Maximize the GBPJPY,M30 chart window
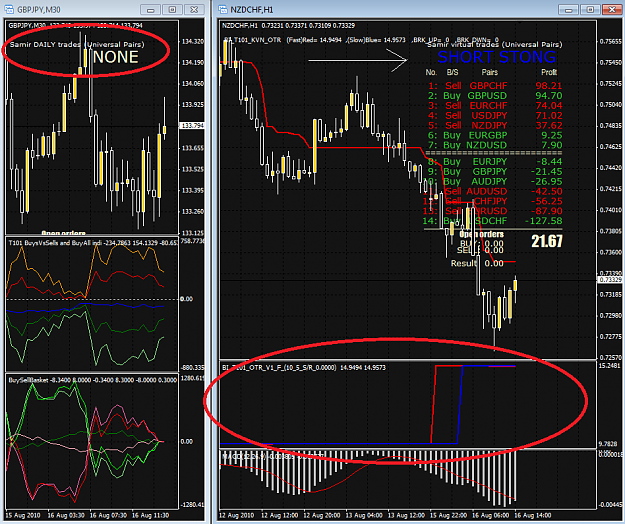The width and height of the screenshot is (625, 524). (172, 10)
